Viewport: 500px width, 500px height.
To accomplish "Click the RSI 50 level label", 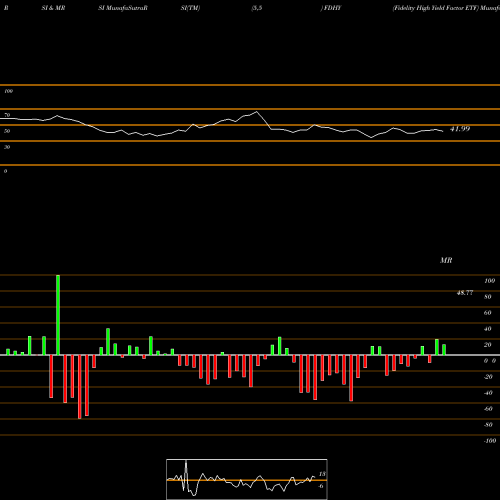I will [7, 131].
